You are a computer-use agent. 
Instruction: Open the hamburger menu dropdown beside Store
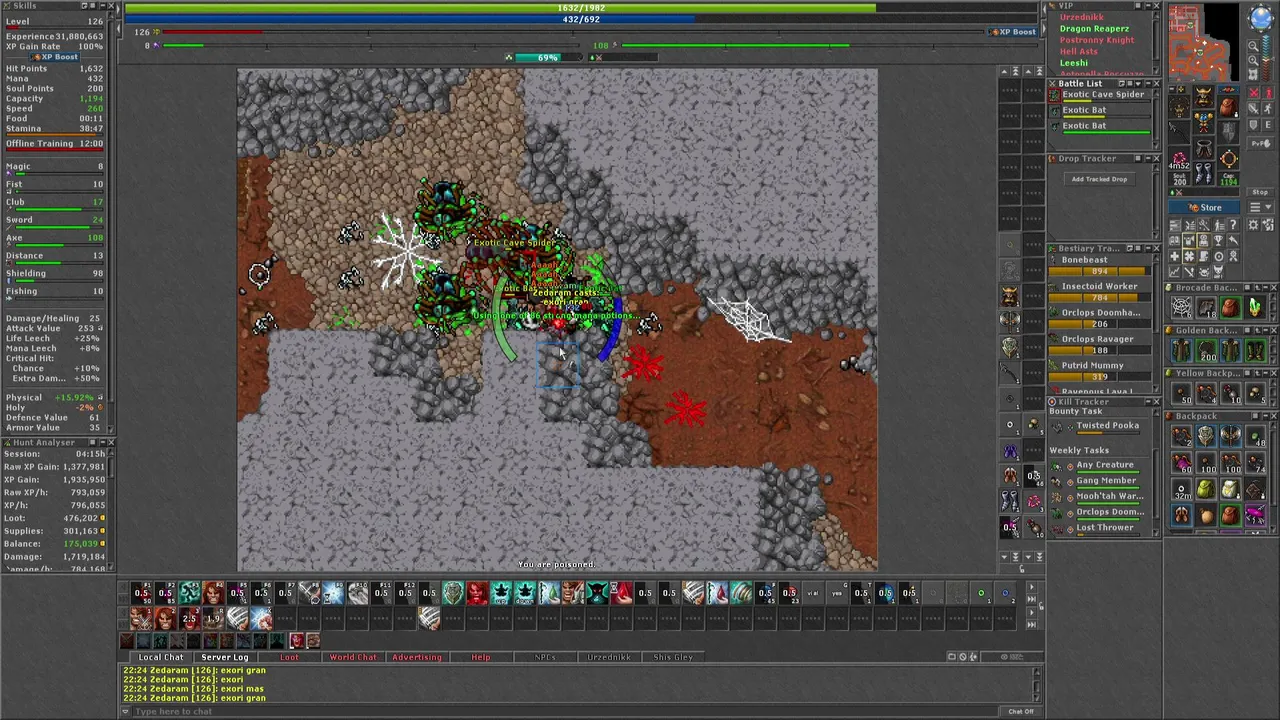[1260, 207]
